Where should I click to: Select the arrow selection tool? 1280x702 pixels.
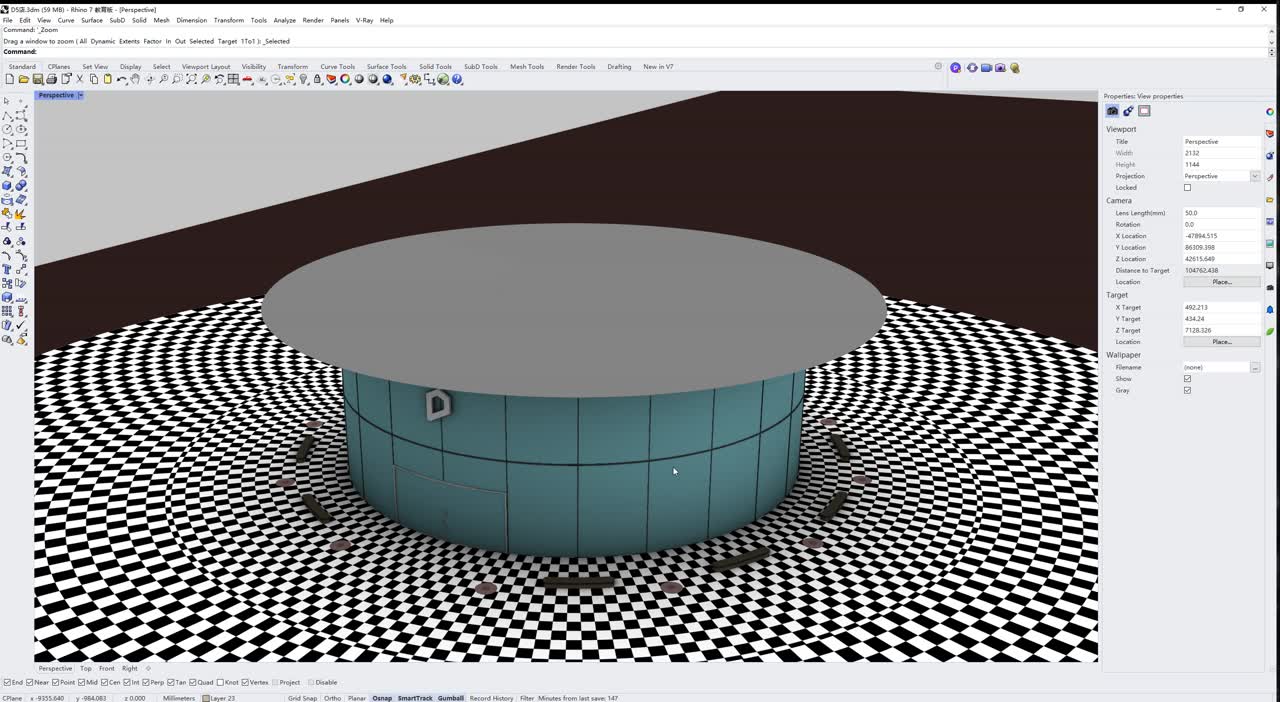7,100
